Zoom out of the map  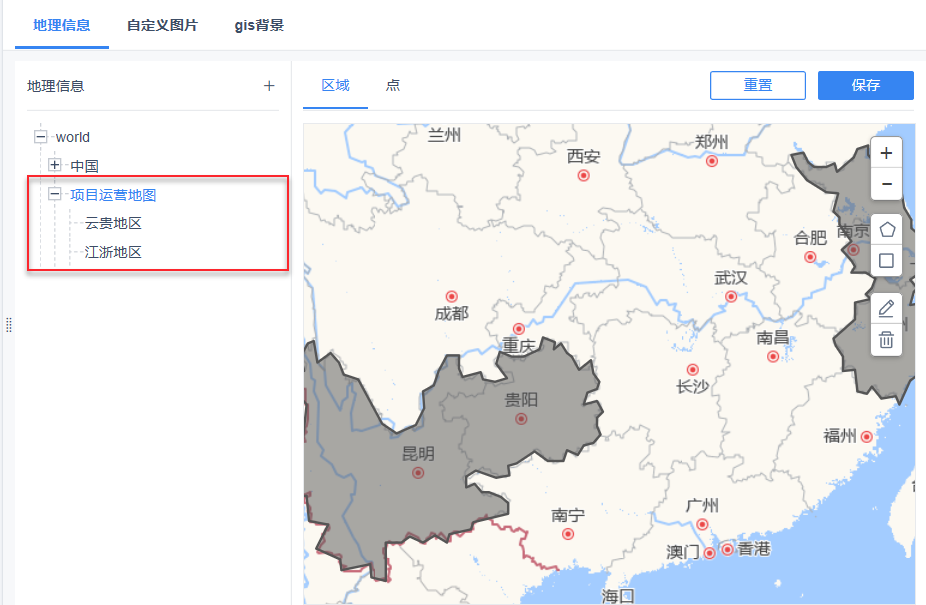(x=886, y=184)
